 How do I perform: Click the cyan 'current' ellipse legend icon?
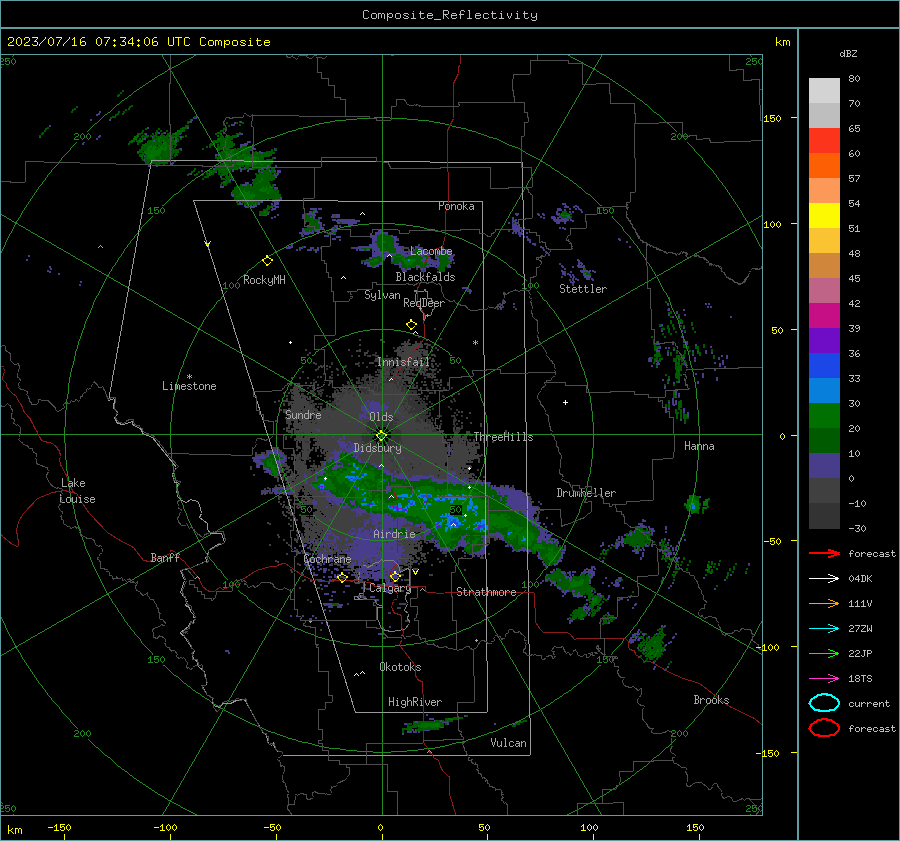tap(824, 703)
